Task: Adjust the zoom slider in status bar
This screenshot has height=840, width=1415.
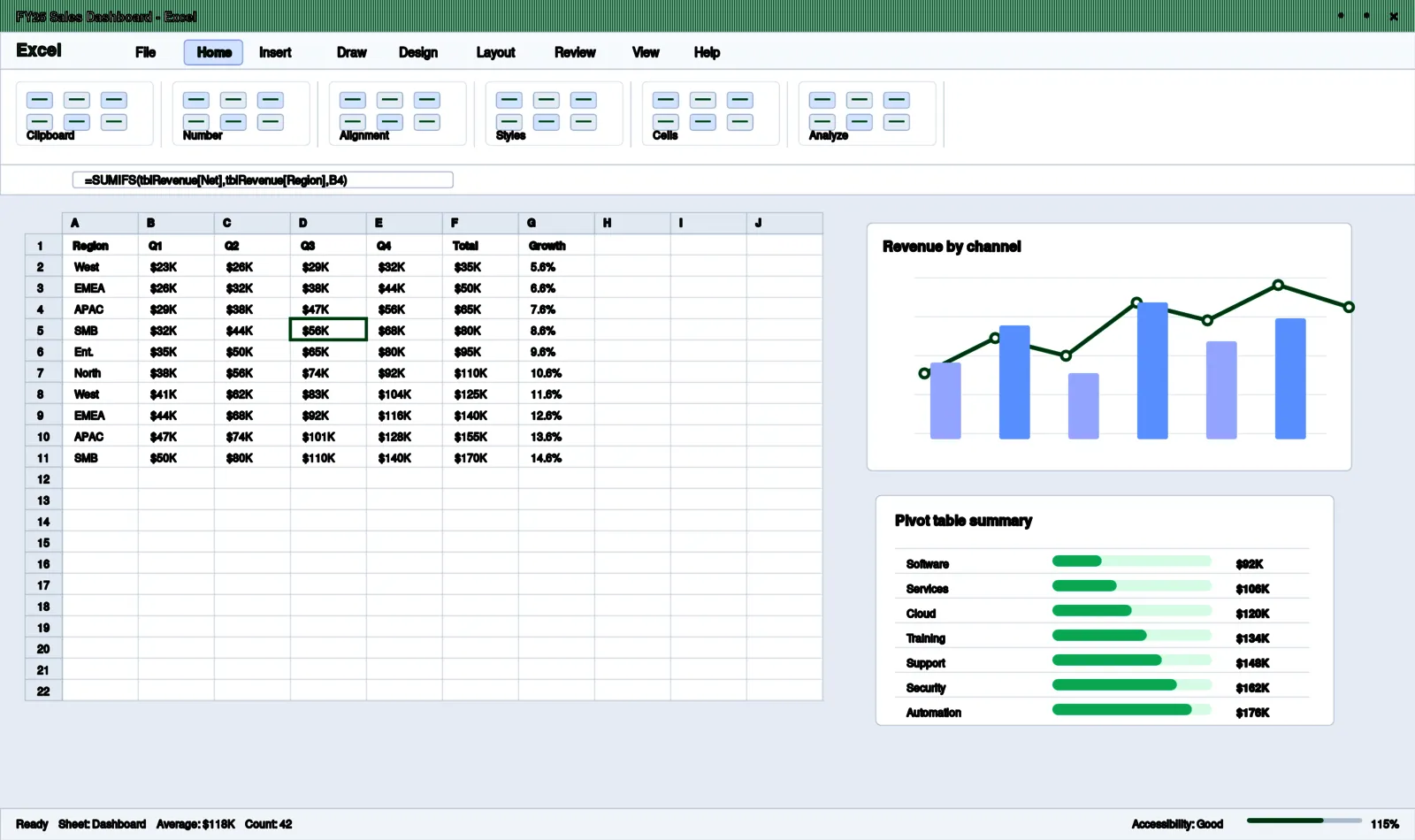Action: pos(1304,821)
